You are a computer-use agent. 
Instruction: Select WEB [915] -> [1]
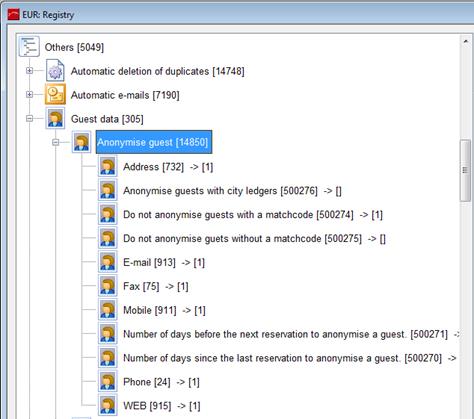pos(162,406)
